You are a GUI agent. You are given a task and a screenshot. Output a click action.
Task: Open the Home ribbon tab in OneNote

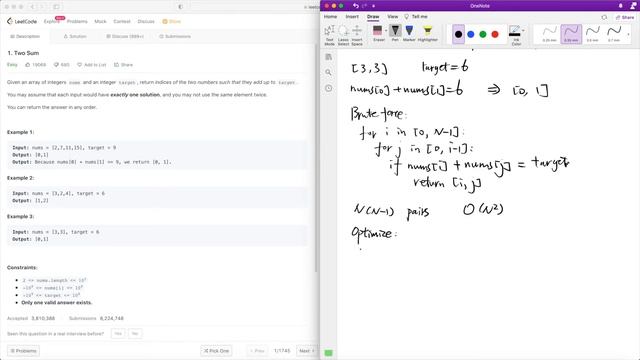[330, 17]
